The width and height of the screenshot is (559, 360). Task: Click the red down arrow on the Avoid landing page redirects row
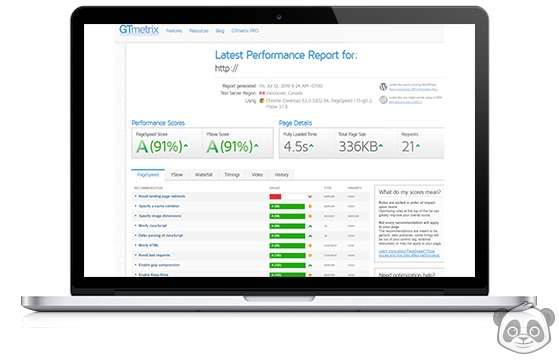point(310,196)
